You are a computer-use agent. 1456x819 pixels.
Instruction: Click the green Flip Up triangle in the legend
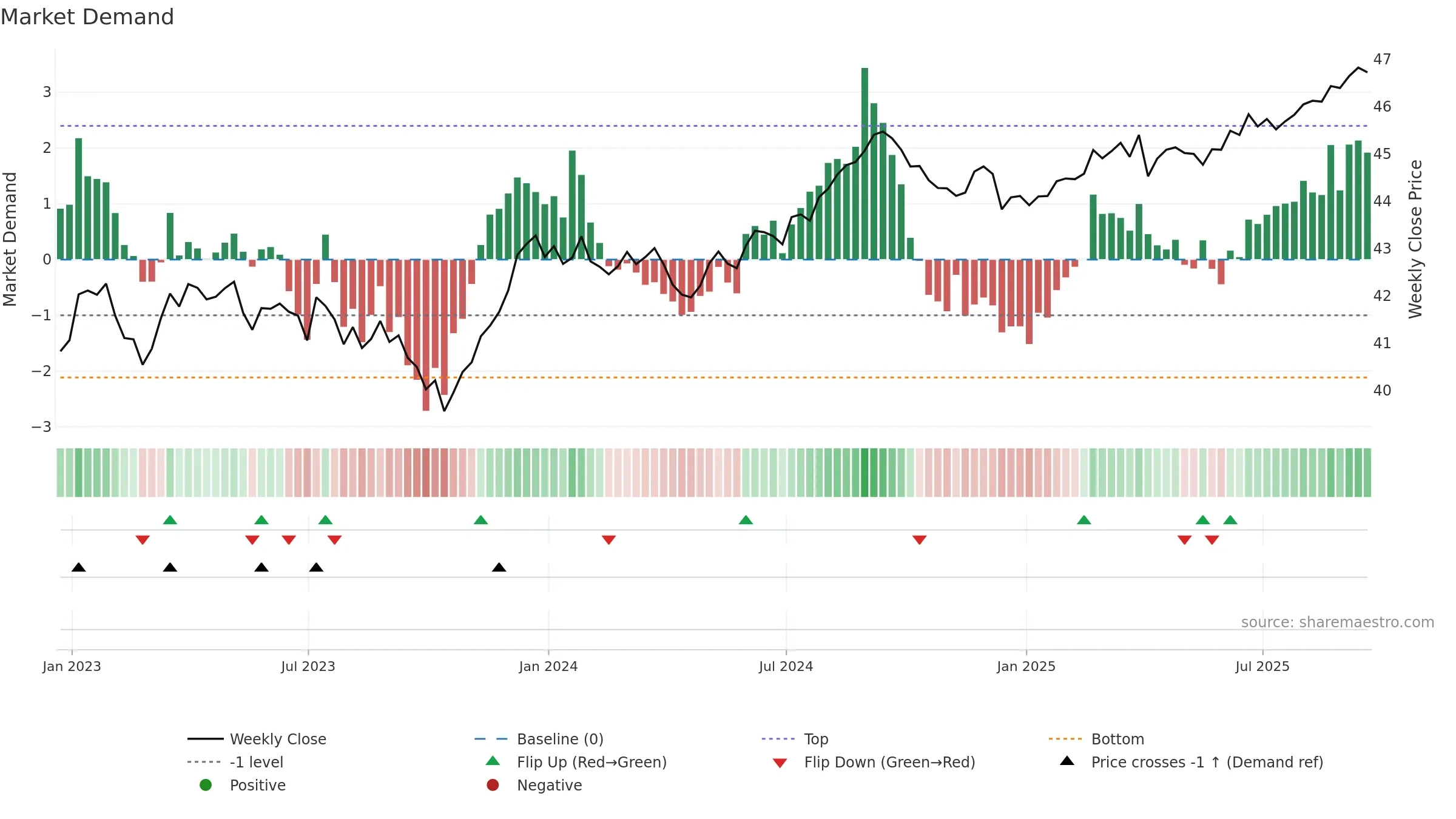point(493,761)
